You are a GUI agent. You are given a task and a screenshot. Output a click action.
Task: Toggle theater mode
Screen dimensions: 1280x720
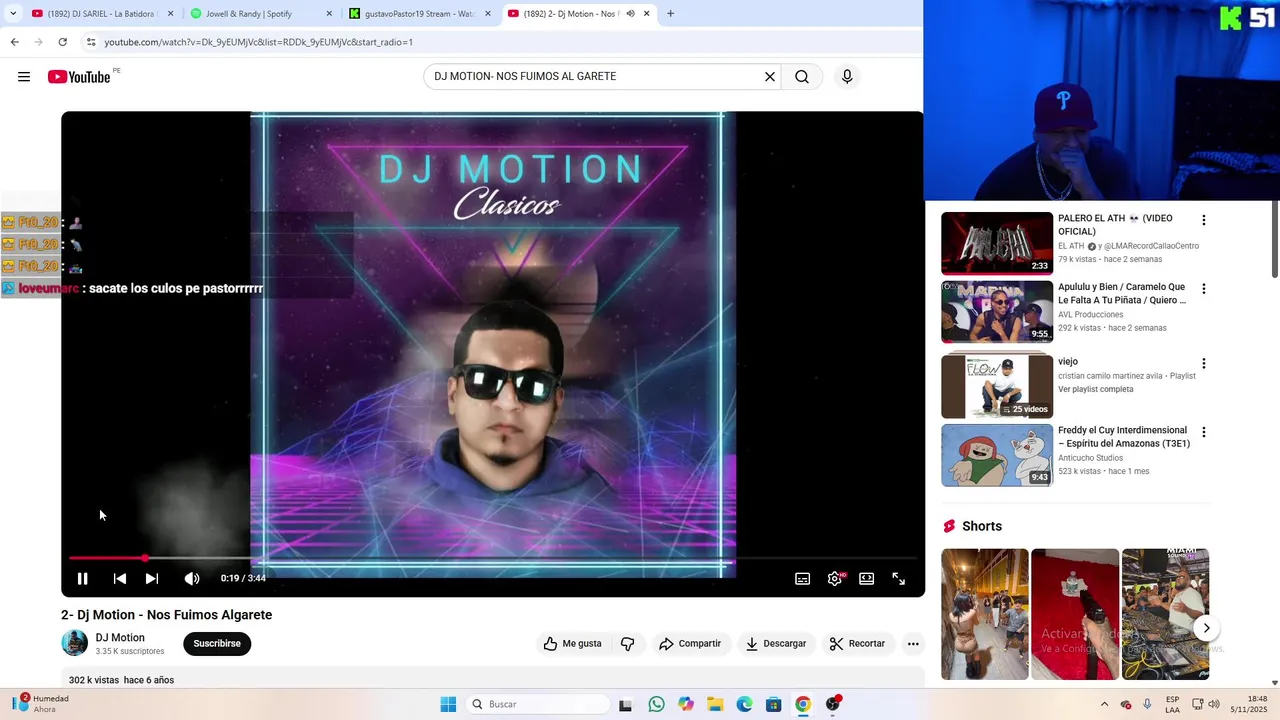point(867,578)
